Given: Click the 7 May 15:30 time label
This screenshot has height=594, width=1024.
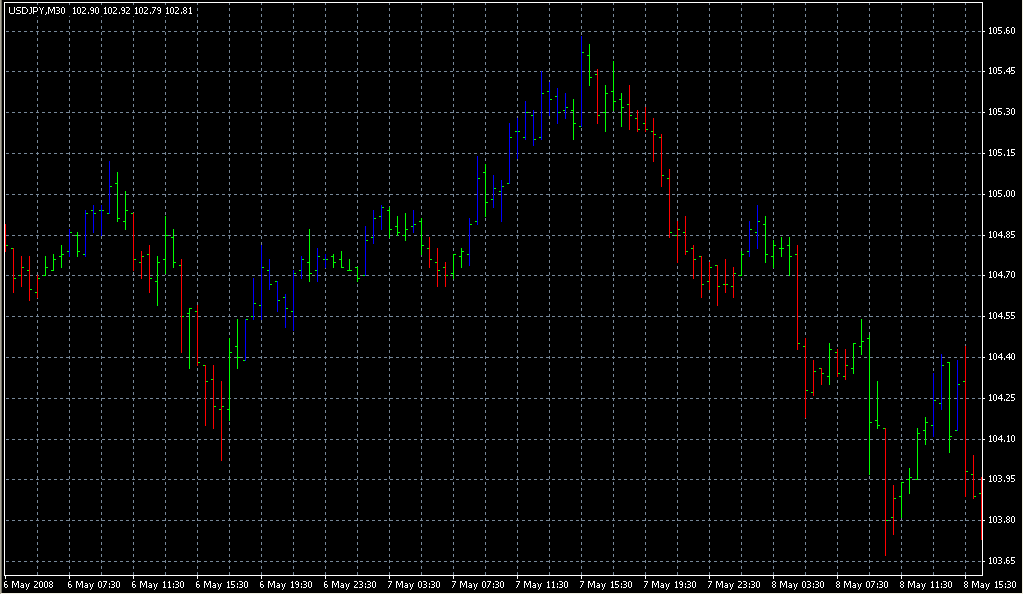Looking at the screenshot, I should click(x=606, y=585).
